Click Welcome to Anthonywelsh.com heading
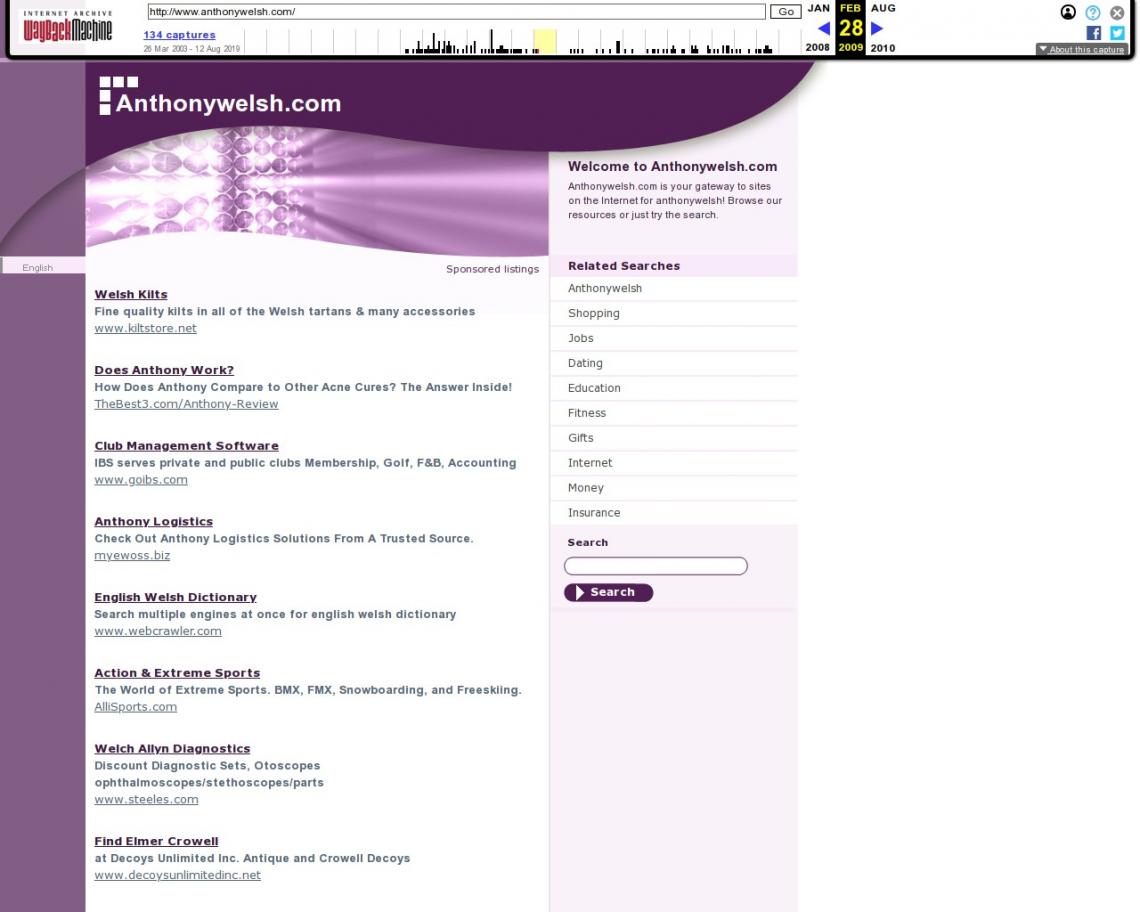Image resolution: width=1140 pixels, height=912 pixels. pos(673,167)
